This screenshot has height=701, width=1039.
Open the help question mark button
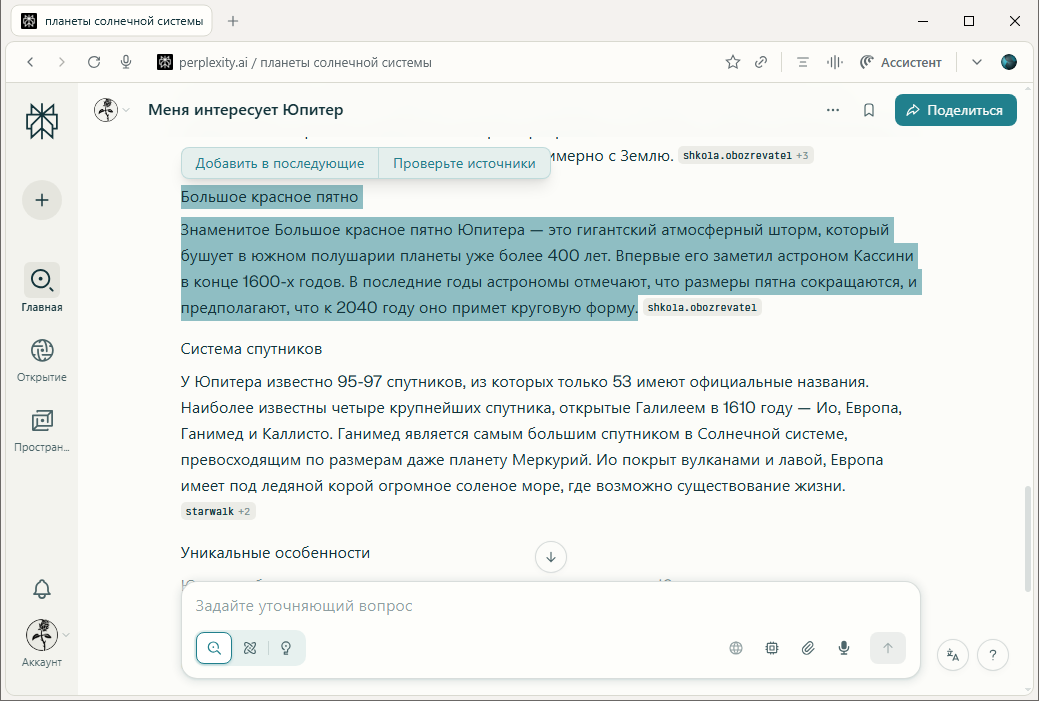coord(992,655)
